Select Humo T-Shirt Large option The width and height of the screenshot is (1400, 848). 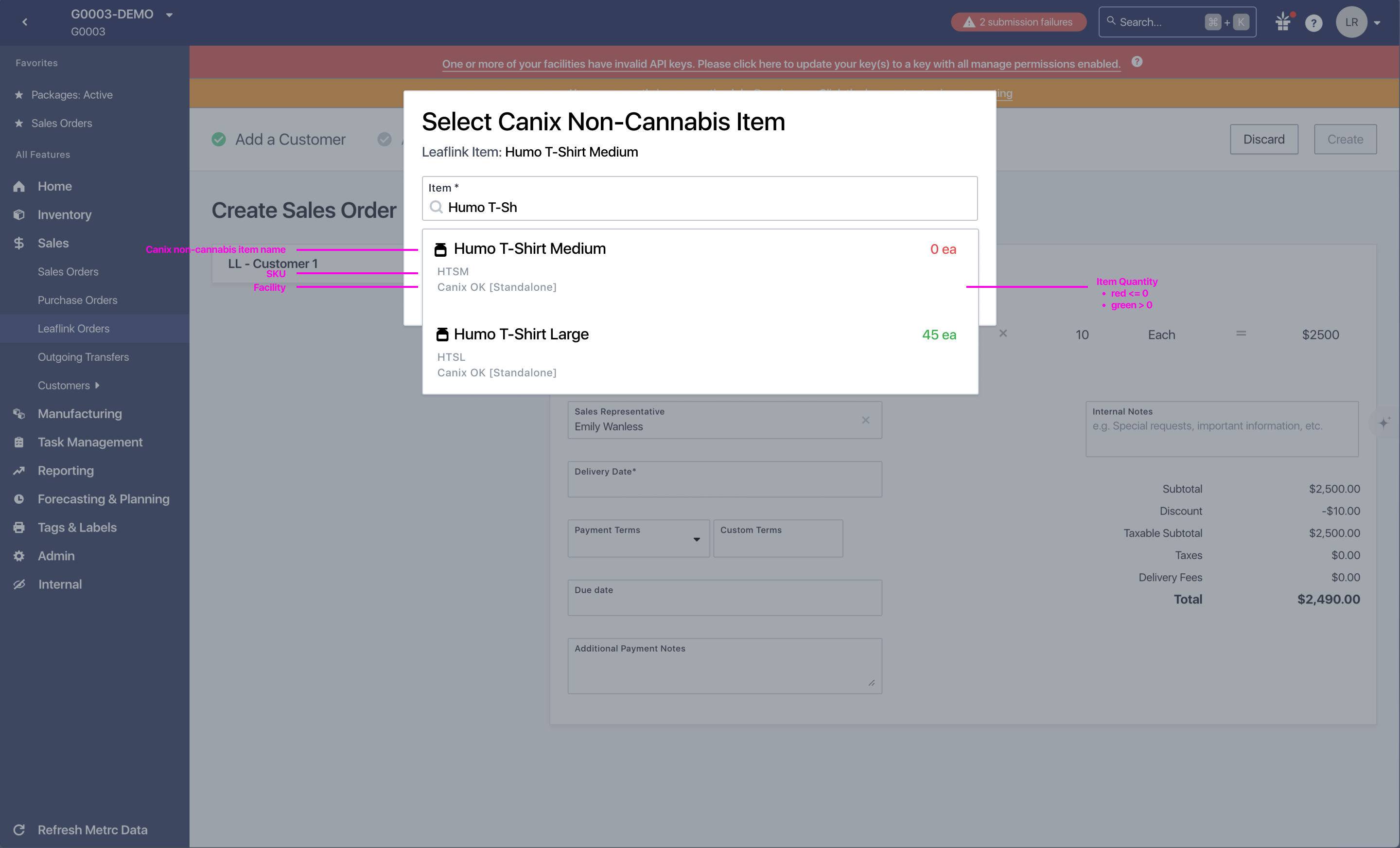click(700, 353)
